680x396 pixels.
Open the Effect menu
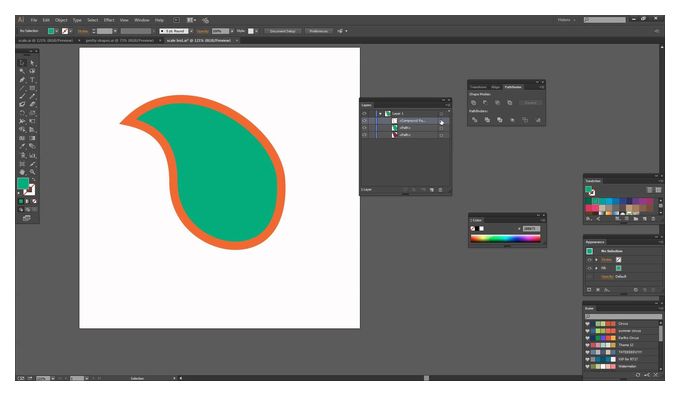pos(109,20)
